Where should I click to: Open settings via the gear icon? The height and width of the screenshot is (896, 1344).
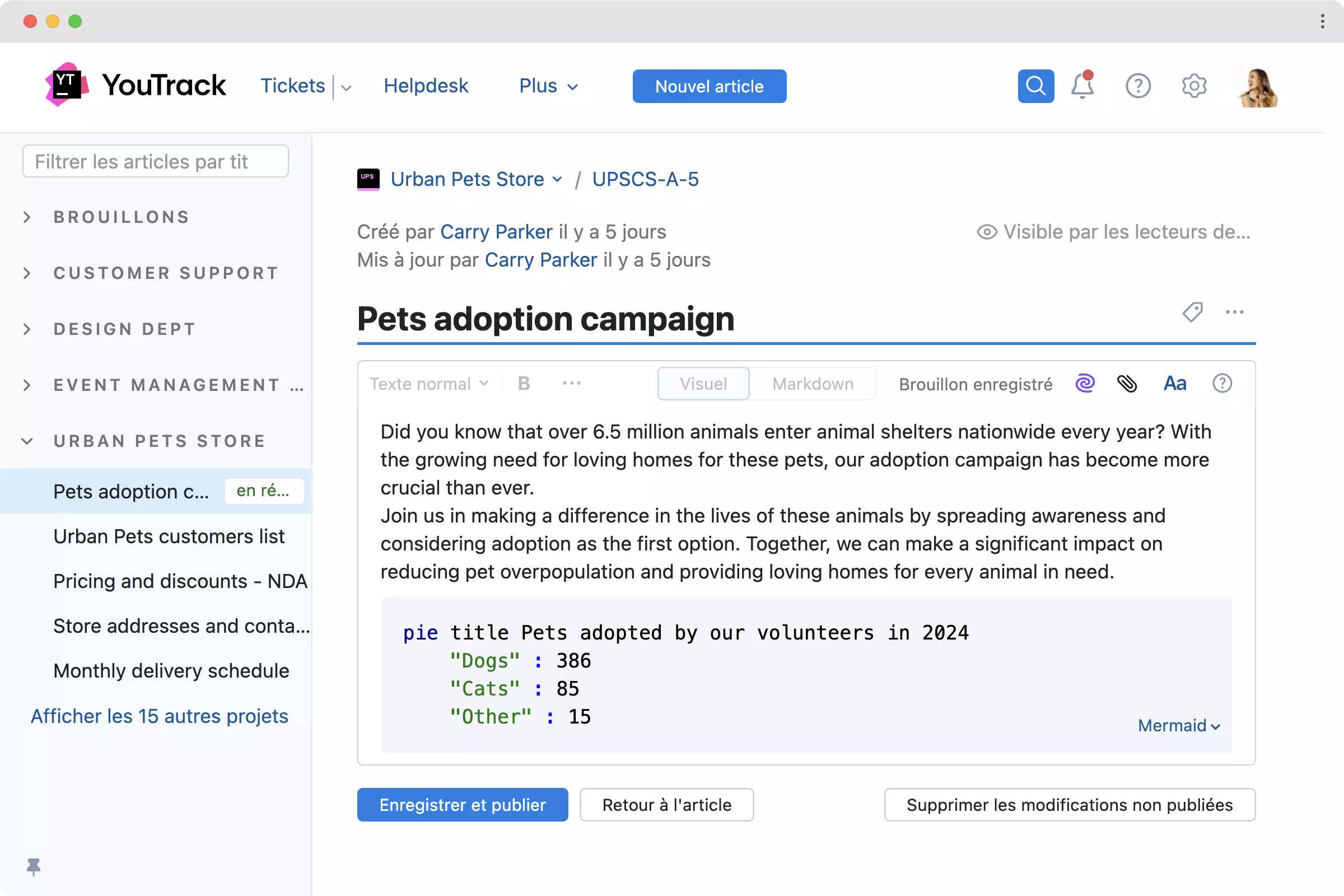click(x=1194, y=86)
